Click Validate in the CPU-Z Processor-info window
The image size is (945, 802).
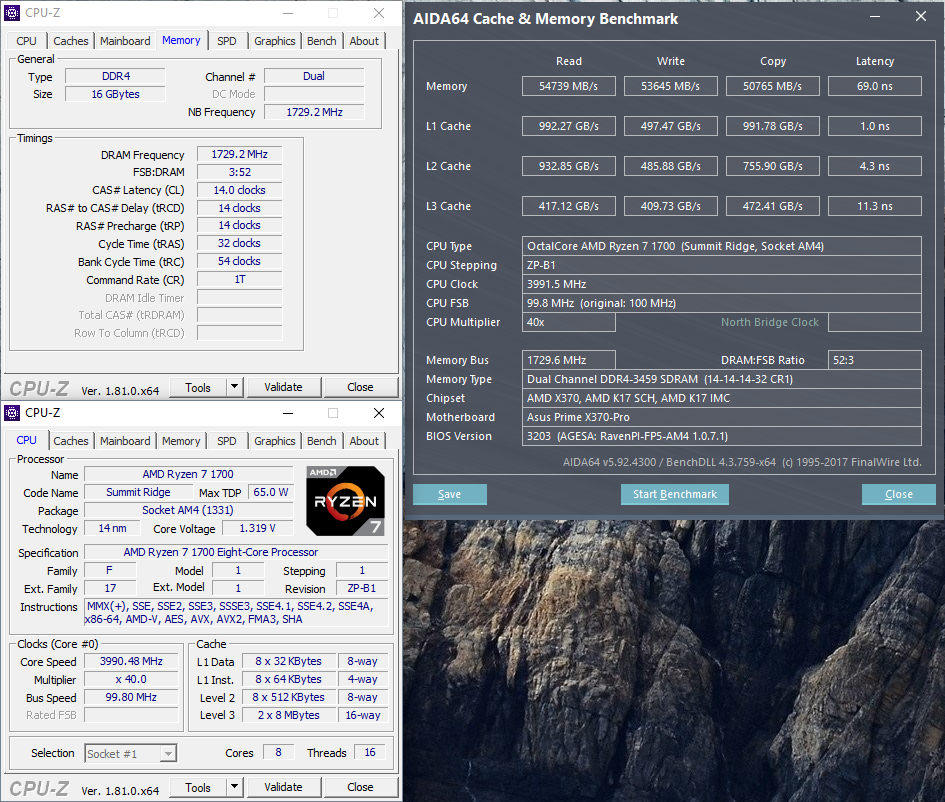point(283,787)
